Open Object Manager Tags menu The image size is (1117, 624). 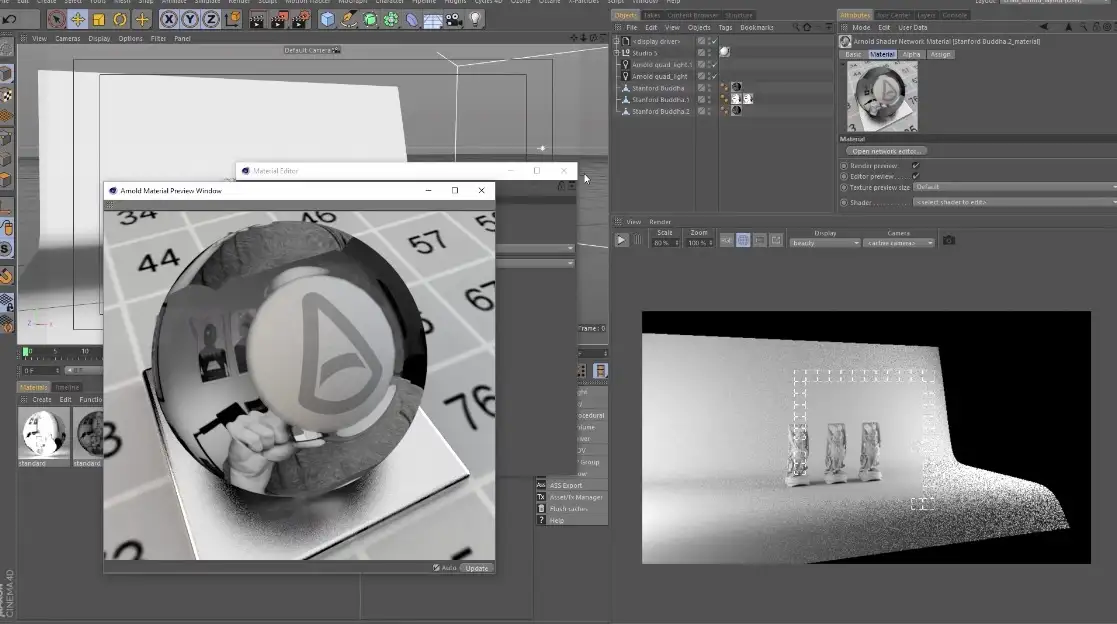point(725,27)
